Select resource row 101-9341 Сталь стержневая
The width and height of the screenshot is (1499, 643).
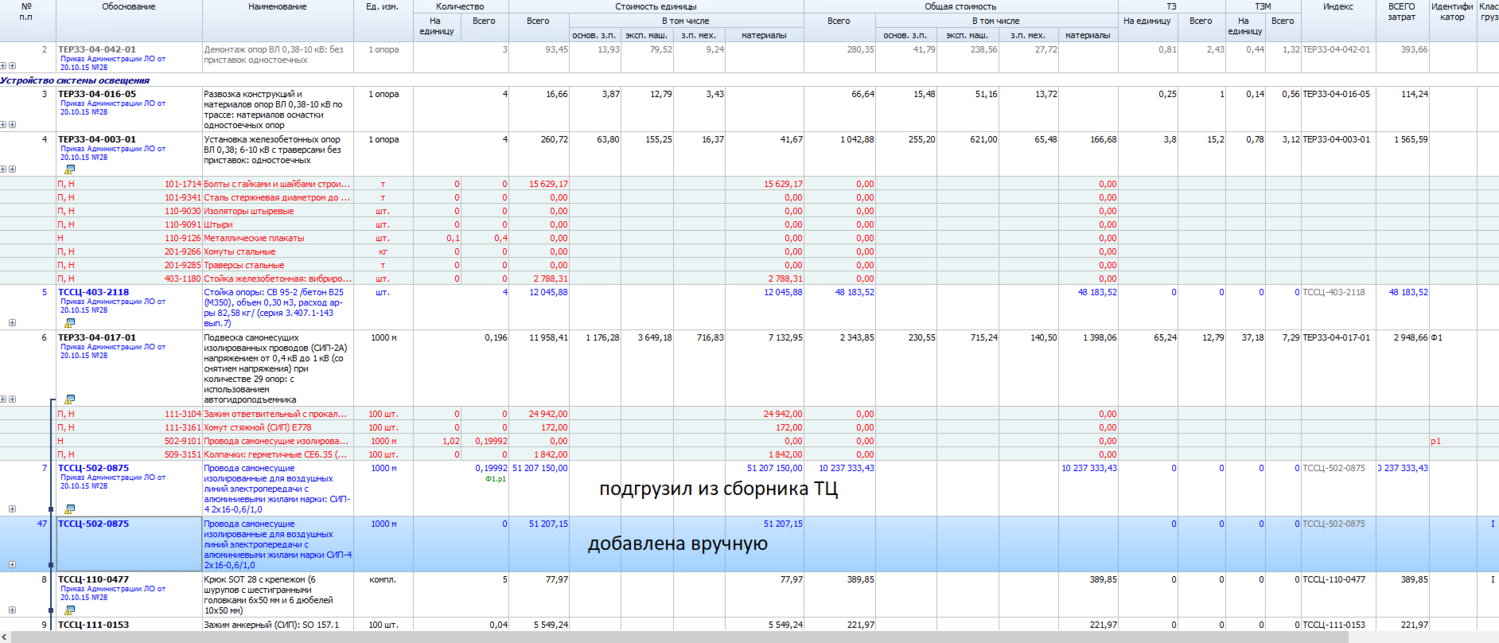749,198
